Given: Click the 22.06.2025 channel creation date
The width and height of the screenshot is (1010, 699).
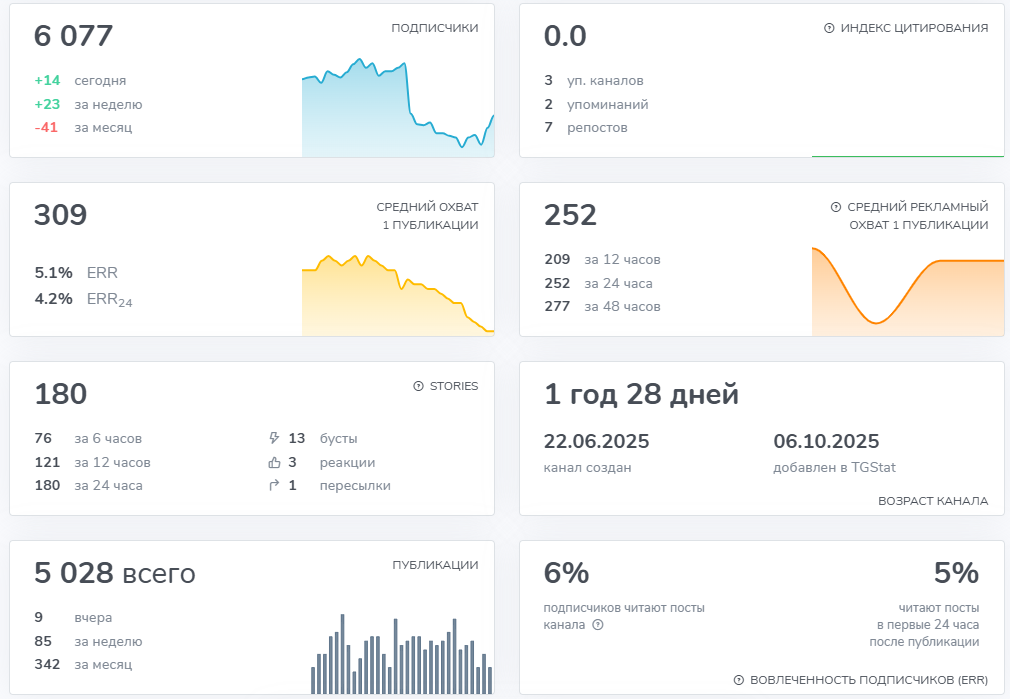Looking at the screenshot, I should coord(596,441).
